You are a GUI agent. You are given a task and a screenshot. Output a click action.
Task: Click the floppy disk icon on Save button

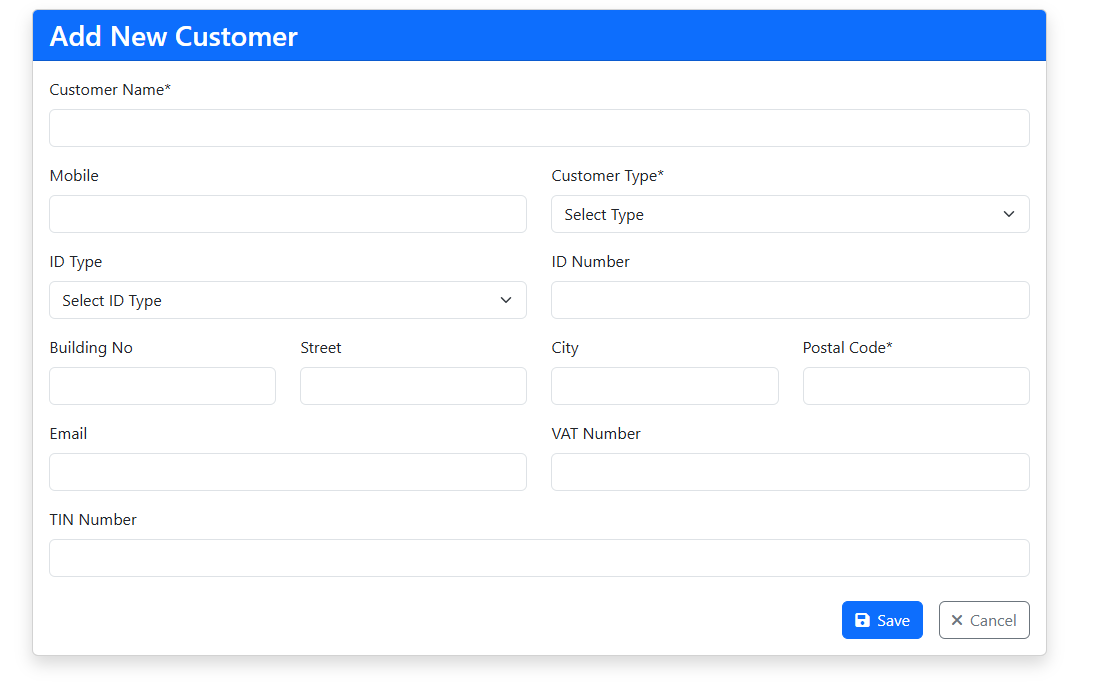(x=862, y=620)
